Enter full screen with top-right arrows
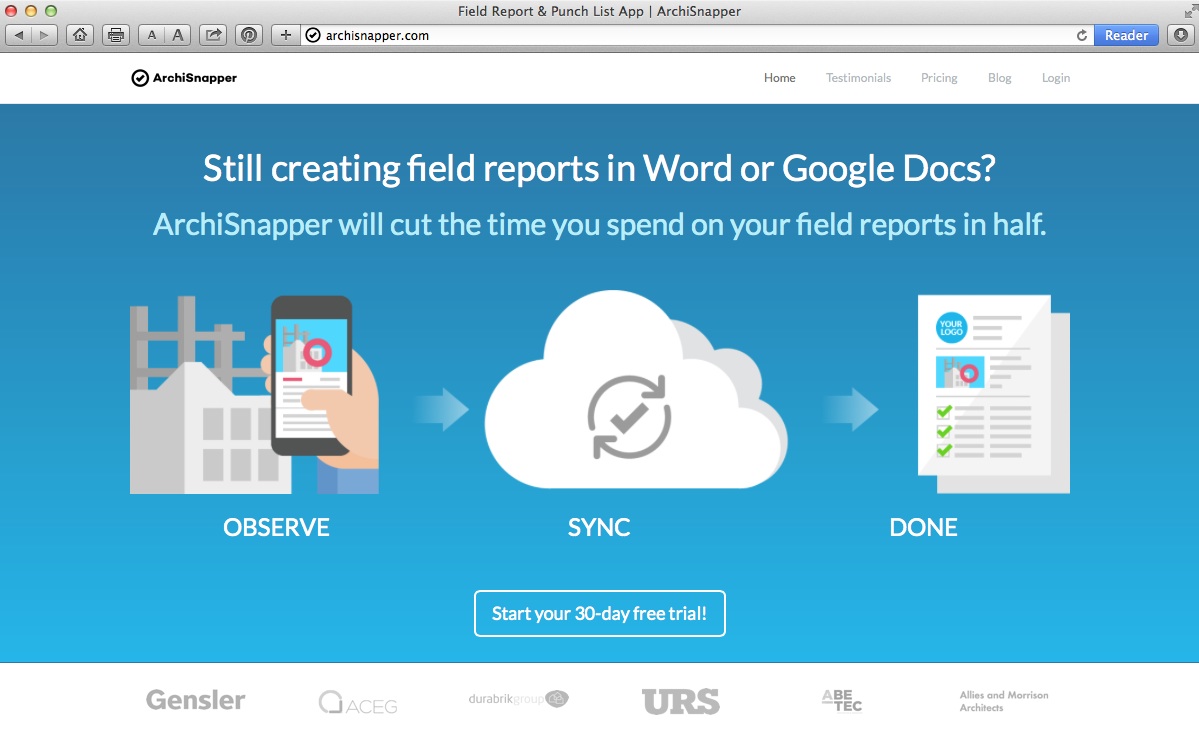Screen dimensions: 1199x749 tap(1189, 11)
